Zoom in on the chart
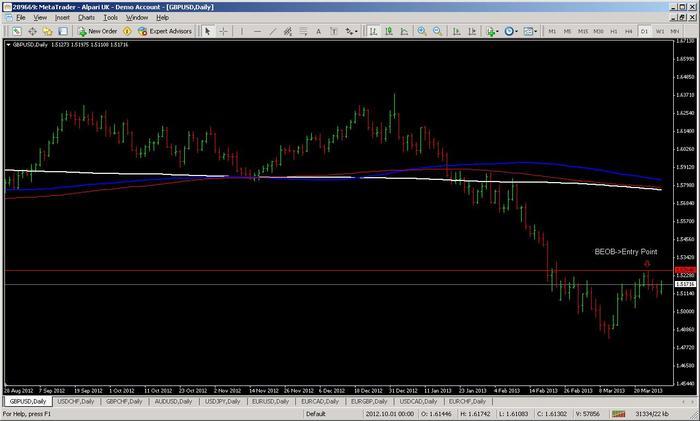Screen dimensions: 700x421 pos(422,31)
